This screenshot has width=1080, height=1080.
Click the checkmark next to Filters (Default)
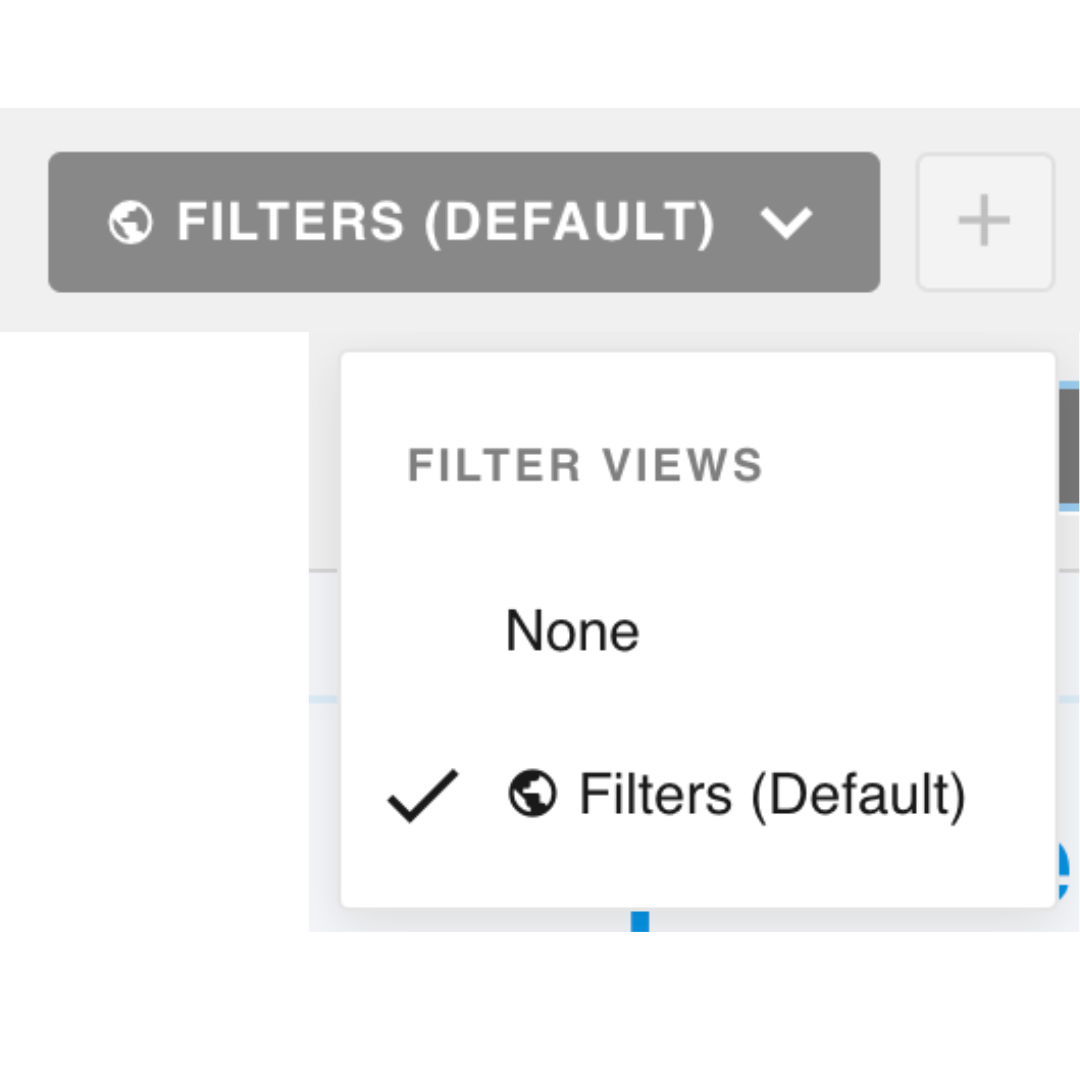425,793
